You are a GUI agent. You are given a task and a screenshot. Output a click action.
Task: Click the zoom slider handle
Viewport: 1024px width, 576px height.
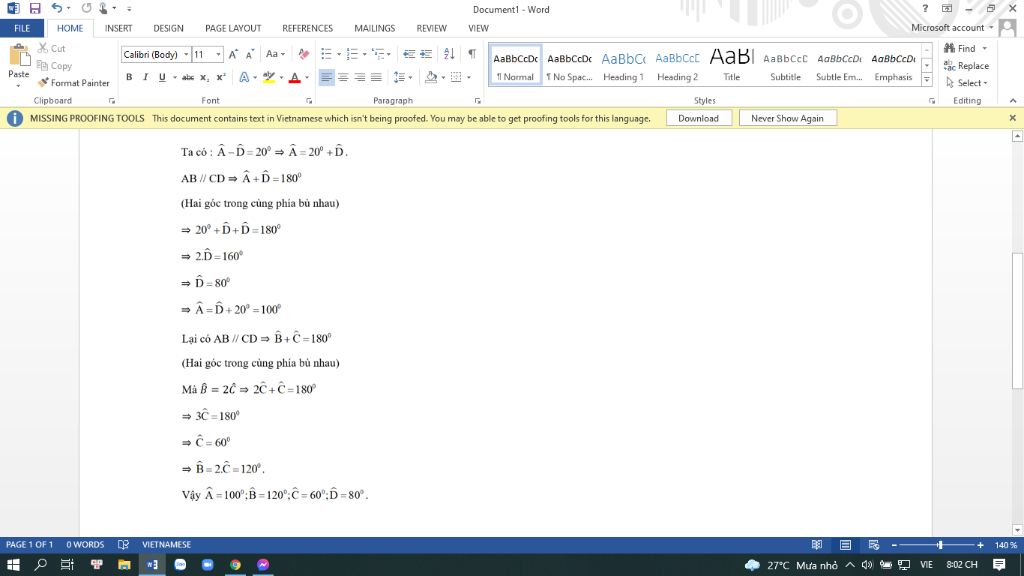coord(940,545)
